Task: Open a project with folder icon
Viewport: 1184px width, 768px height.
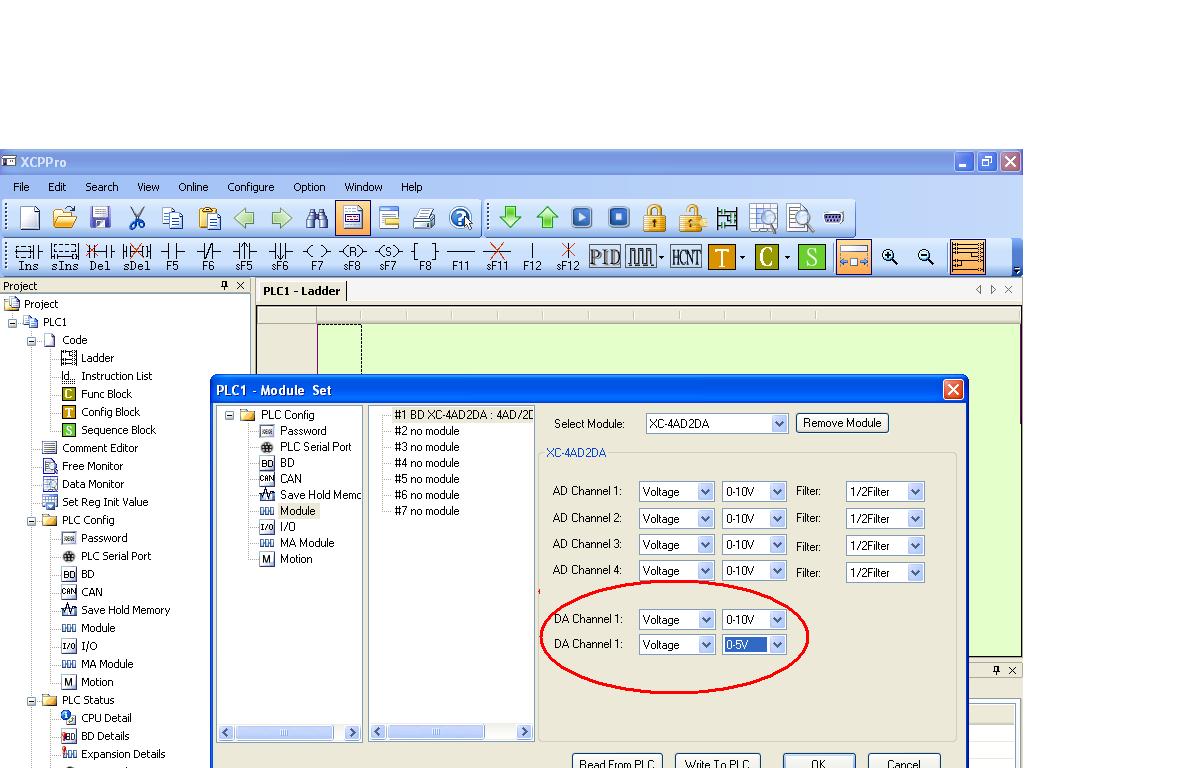Action: click(65, 218)
